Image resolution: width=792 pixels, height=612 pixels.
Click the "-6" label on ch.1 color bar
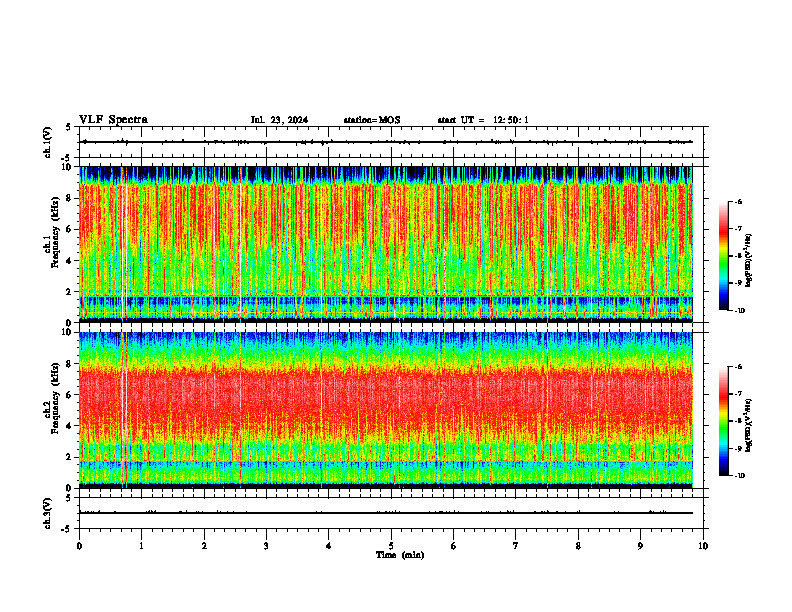(x=738, y=201)
